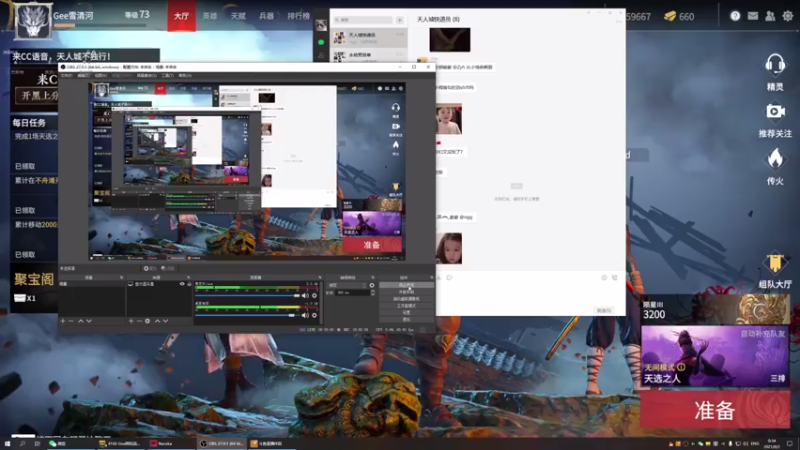The width and height of the screenshot is (800, 450).
Task: Pop out the OBS audio mixer dock
Action: click(x=320, y=278)
